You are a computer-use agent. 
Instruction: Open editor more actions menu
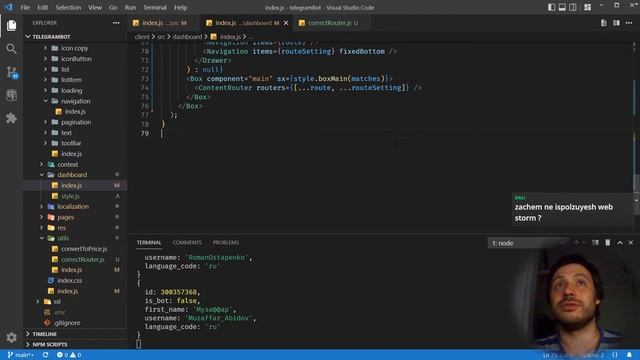point(629,23)
